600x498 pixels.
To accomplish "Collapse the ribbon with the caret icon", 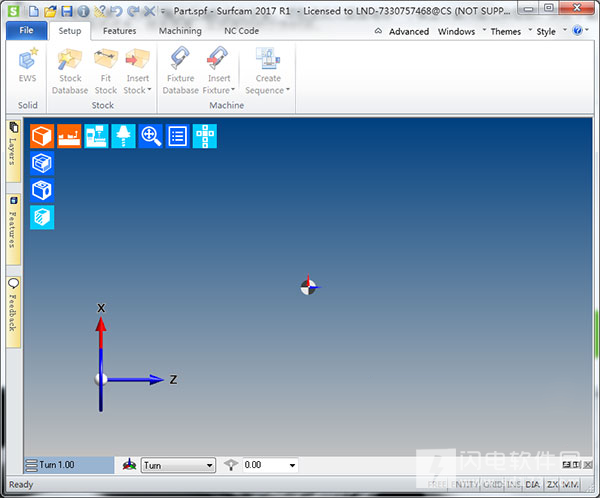I will (x=378, y=31).
